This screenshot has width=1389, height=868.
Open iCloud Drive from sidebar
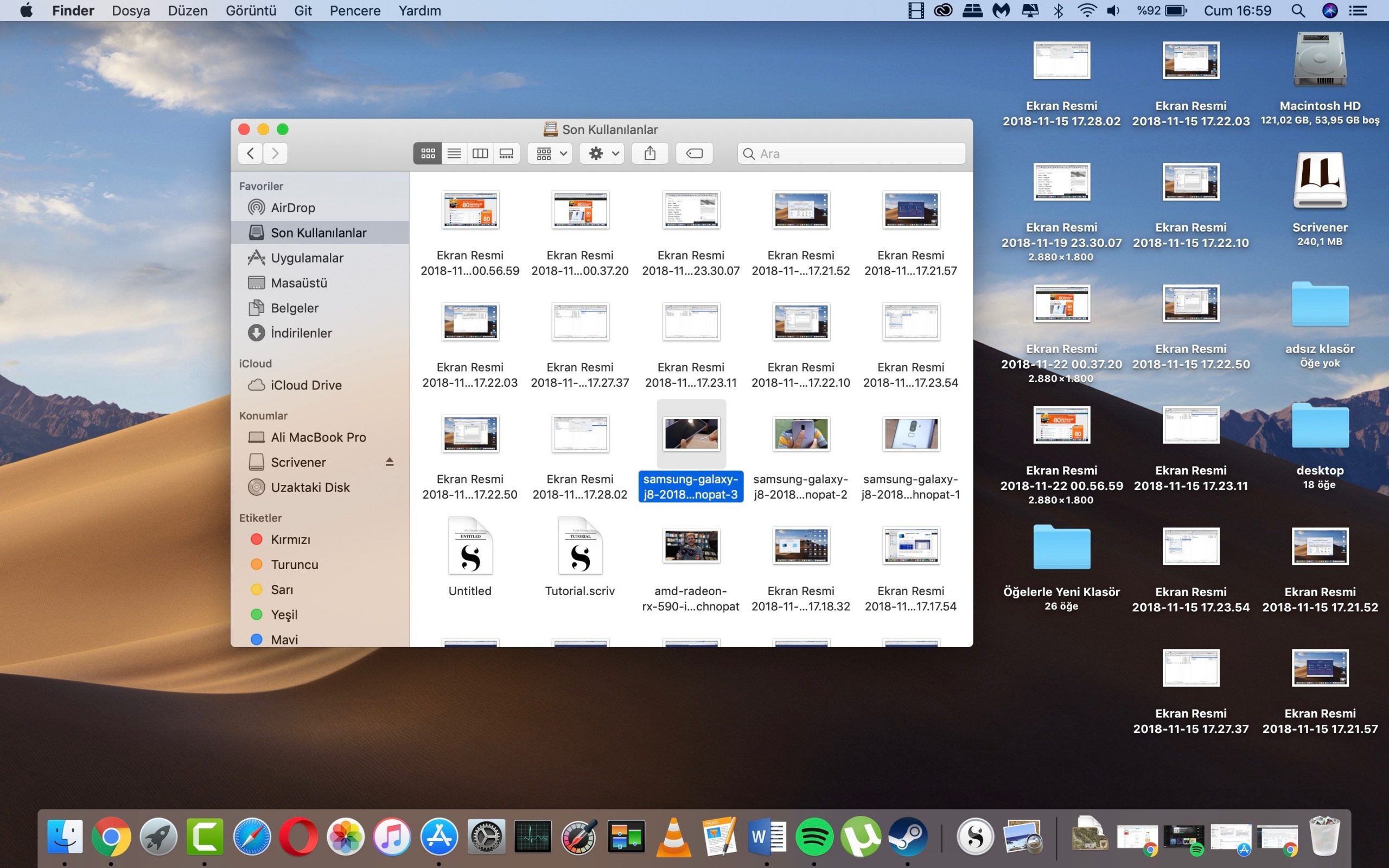pyautogui.click(x=305, y=385)
